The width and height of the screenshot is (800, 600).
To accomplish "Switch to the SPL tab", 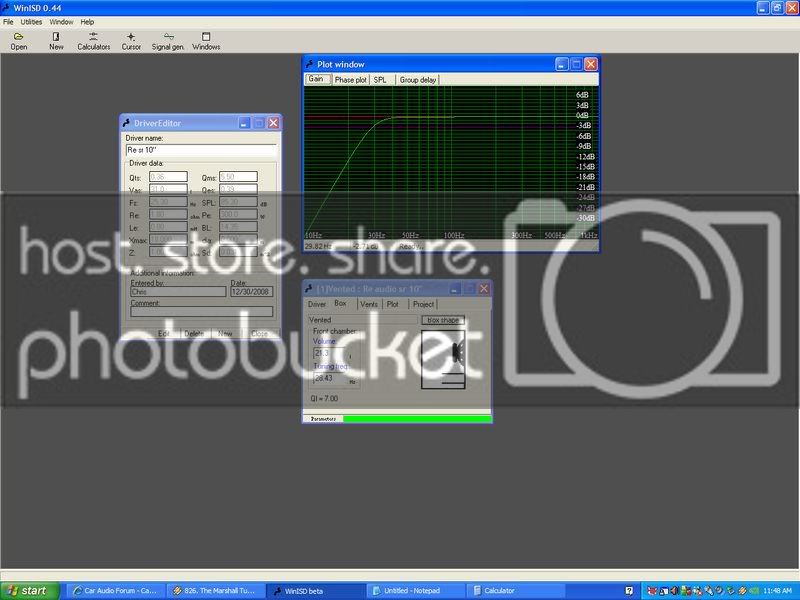I will click(380, 80).
